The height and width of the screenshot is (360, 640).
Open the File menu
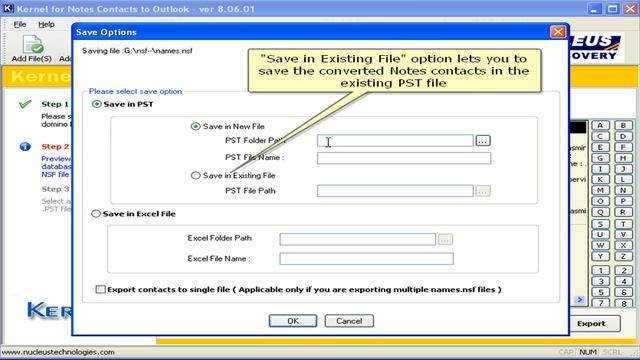click(20, 24)
